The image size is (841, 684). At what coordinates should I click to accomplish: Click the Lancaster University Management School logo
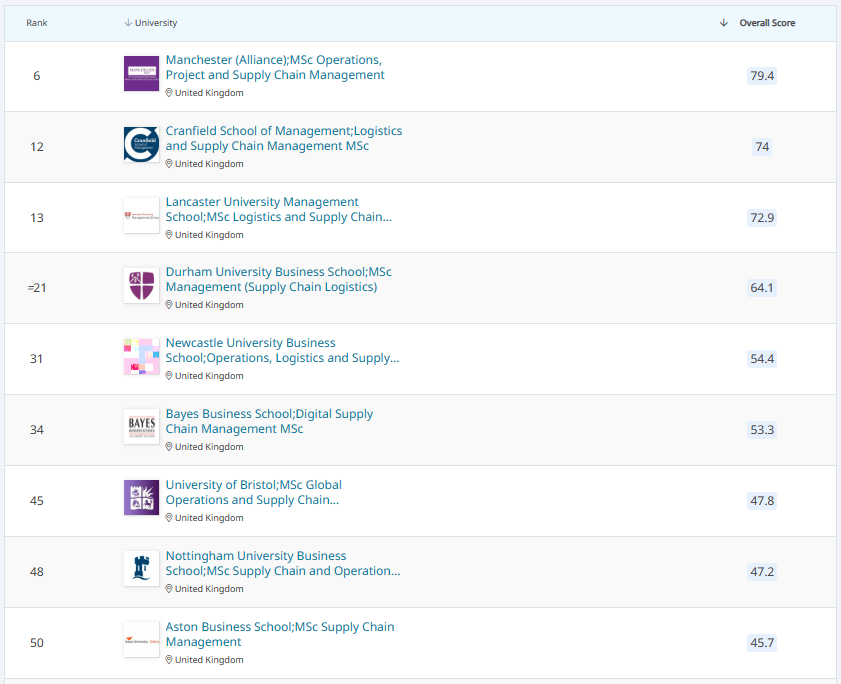(x=141, y=216)
